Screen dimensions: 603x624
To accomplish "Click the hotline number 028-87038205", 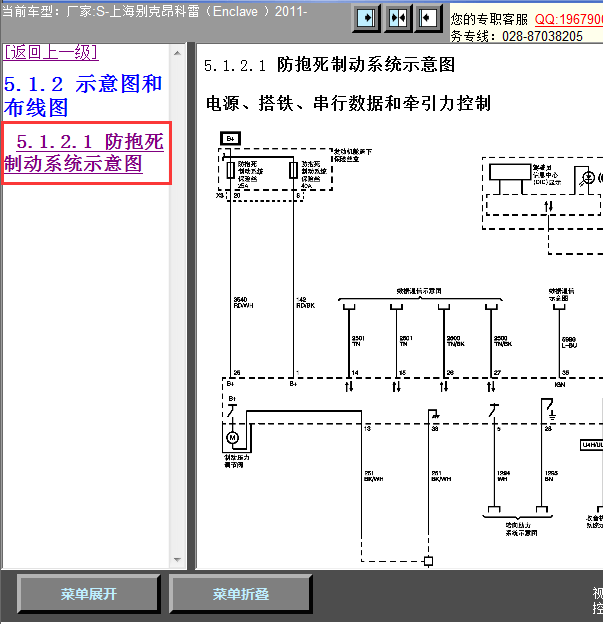I will coord(542,36).
